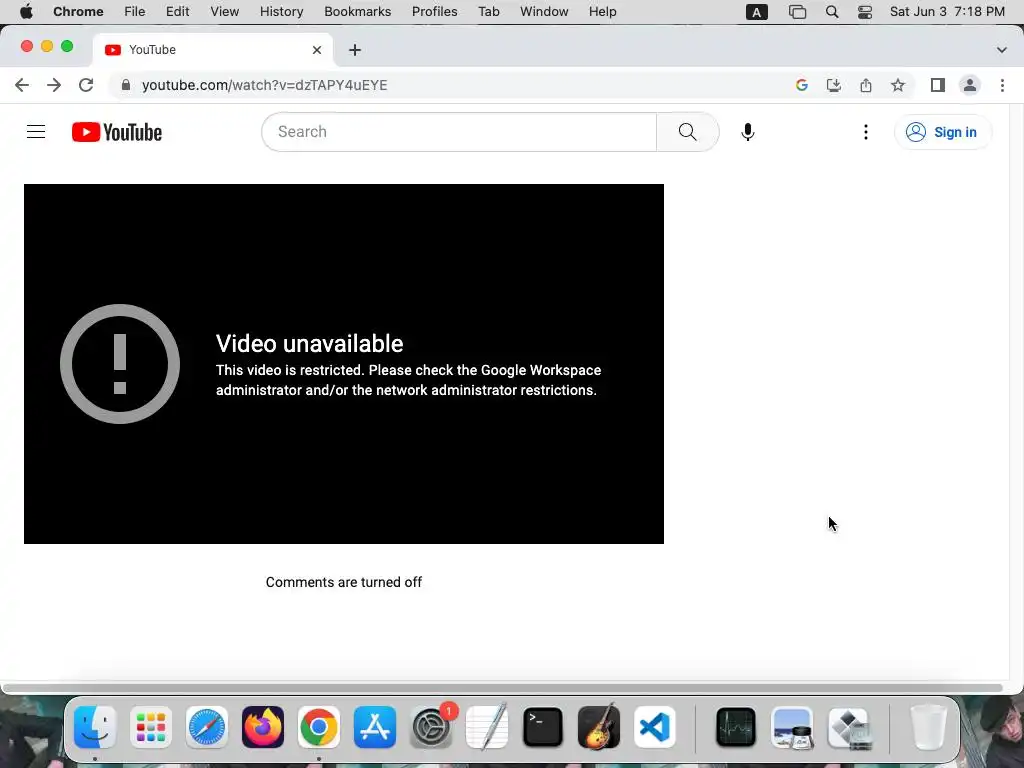Reload the current page

coord(86,85)
